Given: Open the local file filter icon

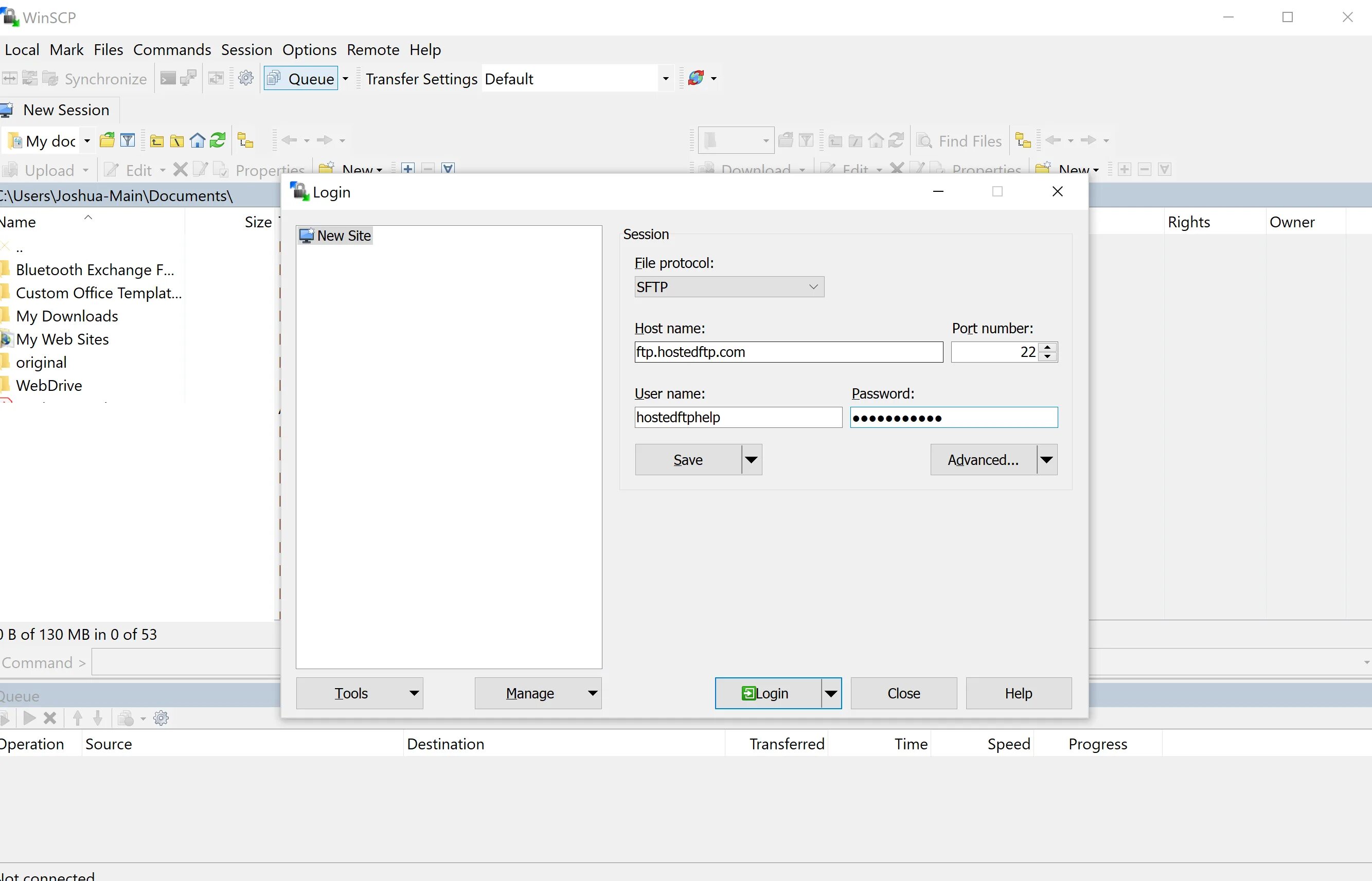Looking at the screenshot, I should (128, 141).
